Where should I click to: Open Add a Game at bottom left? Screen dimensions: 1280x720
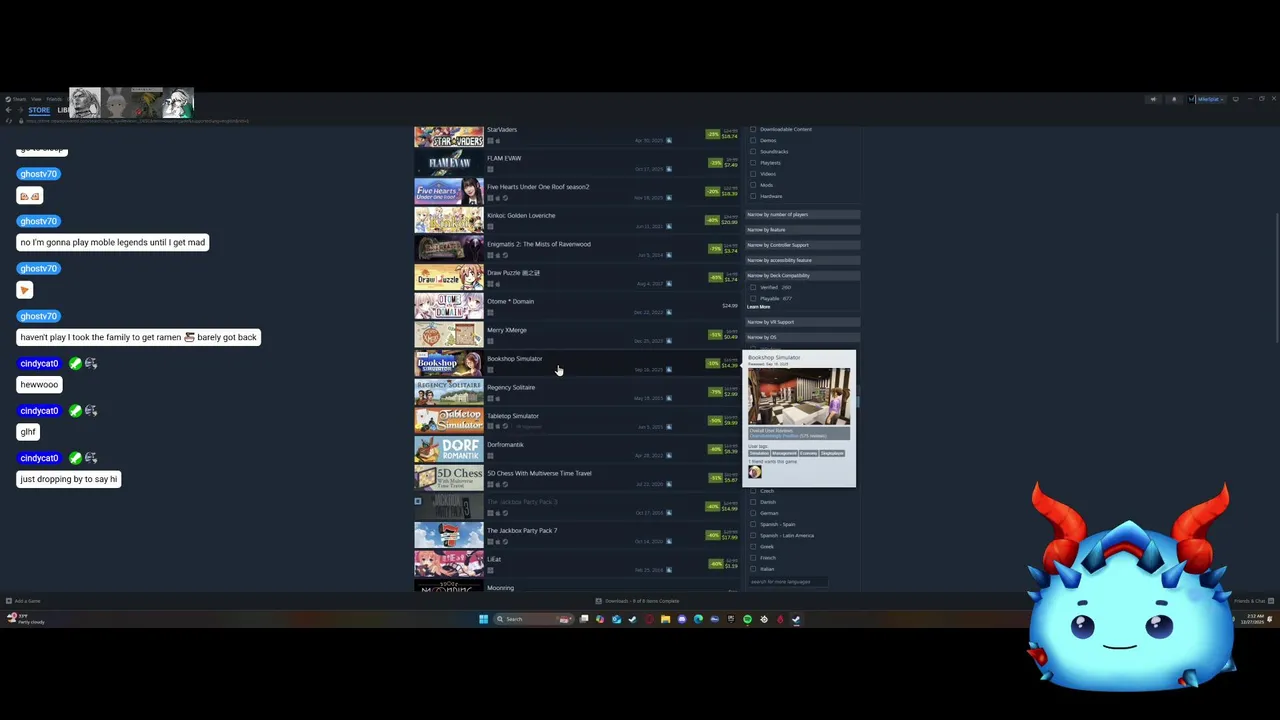pos(23,601)
